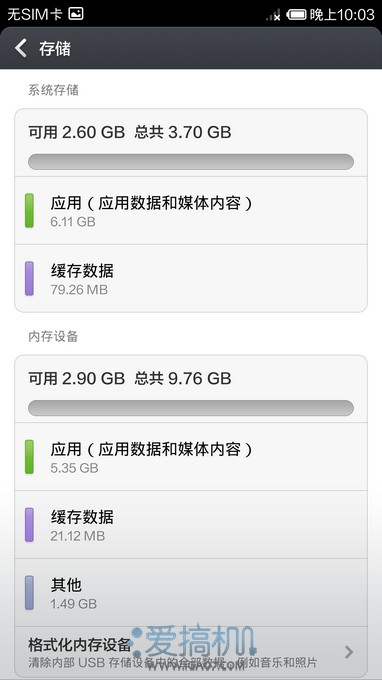Open the chevron next to 格式化内存设备
Viewport: 382px width, 680px height.
tap(349, 652)
